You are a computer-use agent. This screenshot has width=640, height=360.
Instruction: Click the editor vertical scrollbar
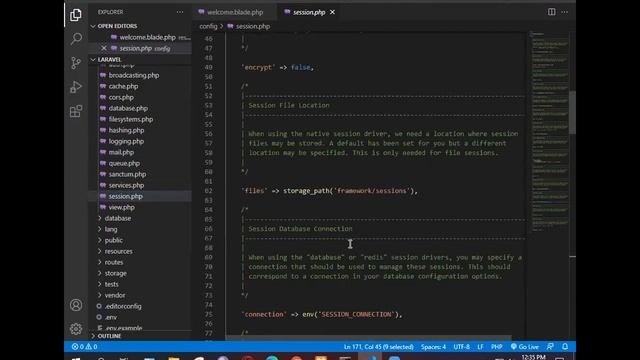(x=572, y=113)
